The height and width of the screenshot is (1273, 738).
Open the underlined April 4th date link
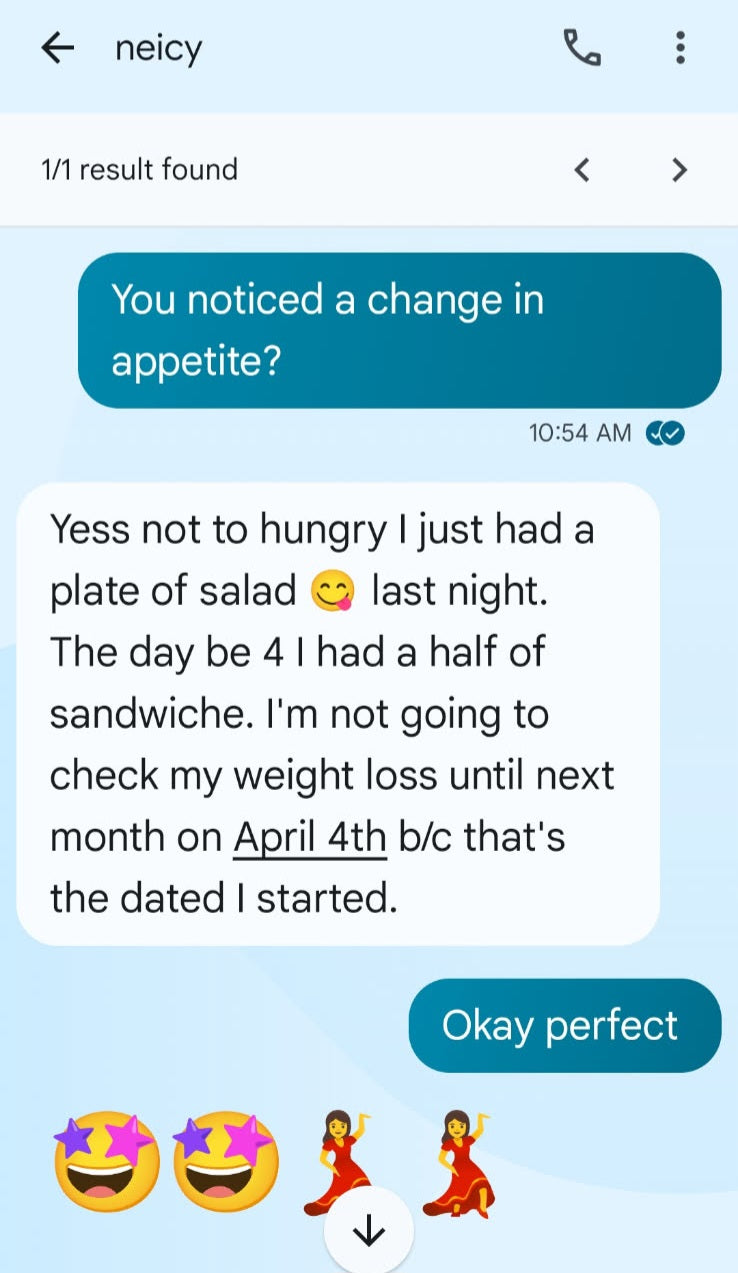pyautogui.click(x=310, y=837)
